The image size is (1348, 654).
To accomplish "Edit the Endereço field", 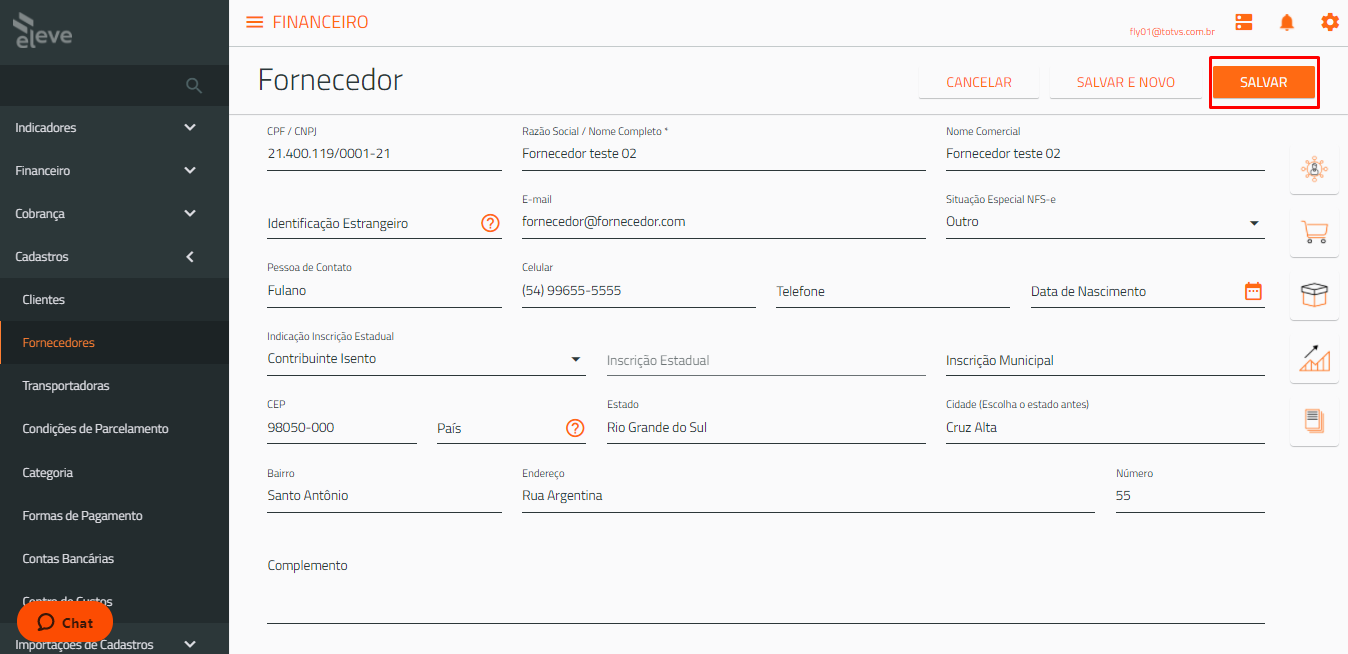I will pyautogui.click(x=808, y=496).
